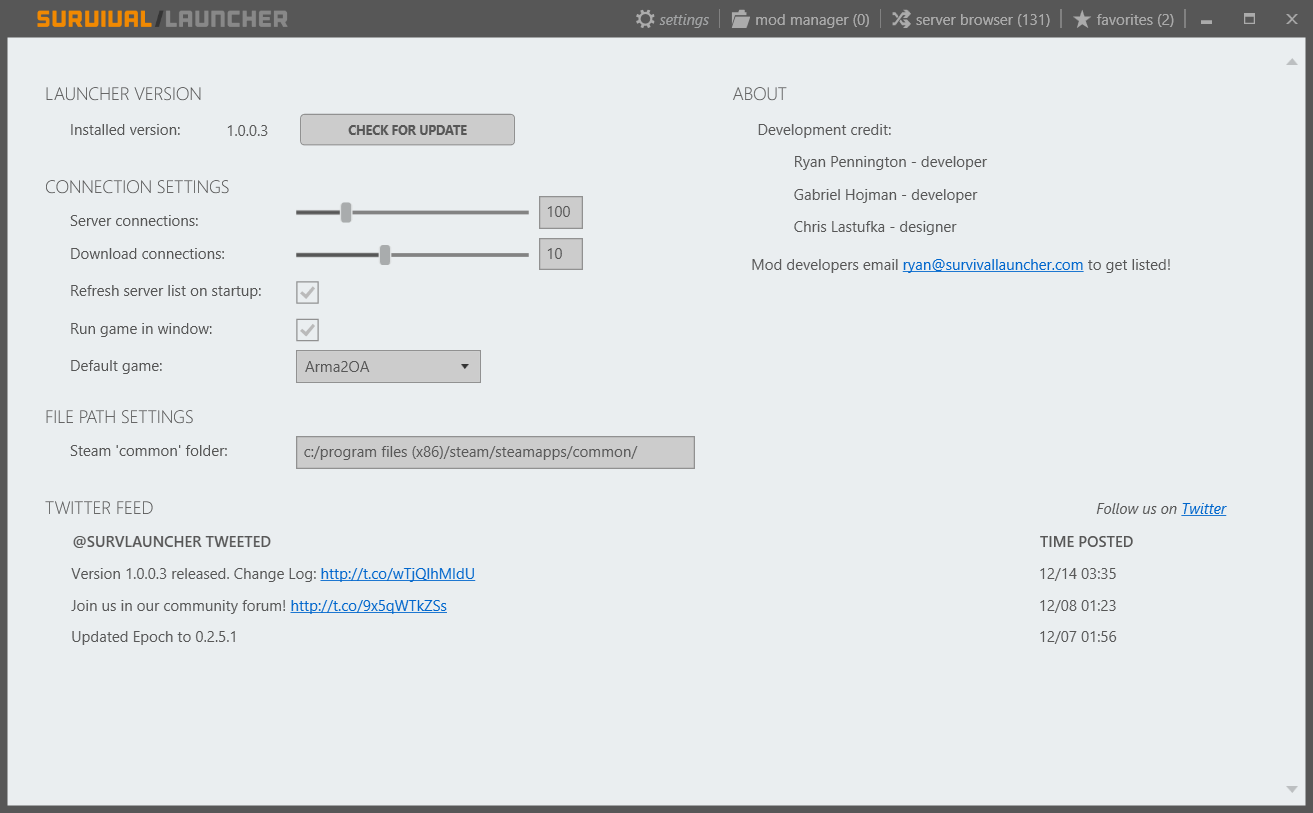
Task: Open the Follow us on Twitter link
Action: 1204,509
